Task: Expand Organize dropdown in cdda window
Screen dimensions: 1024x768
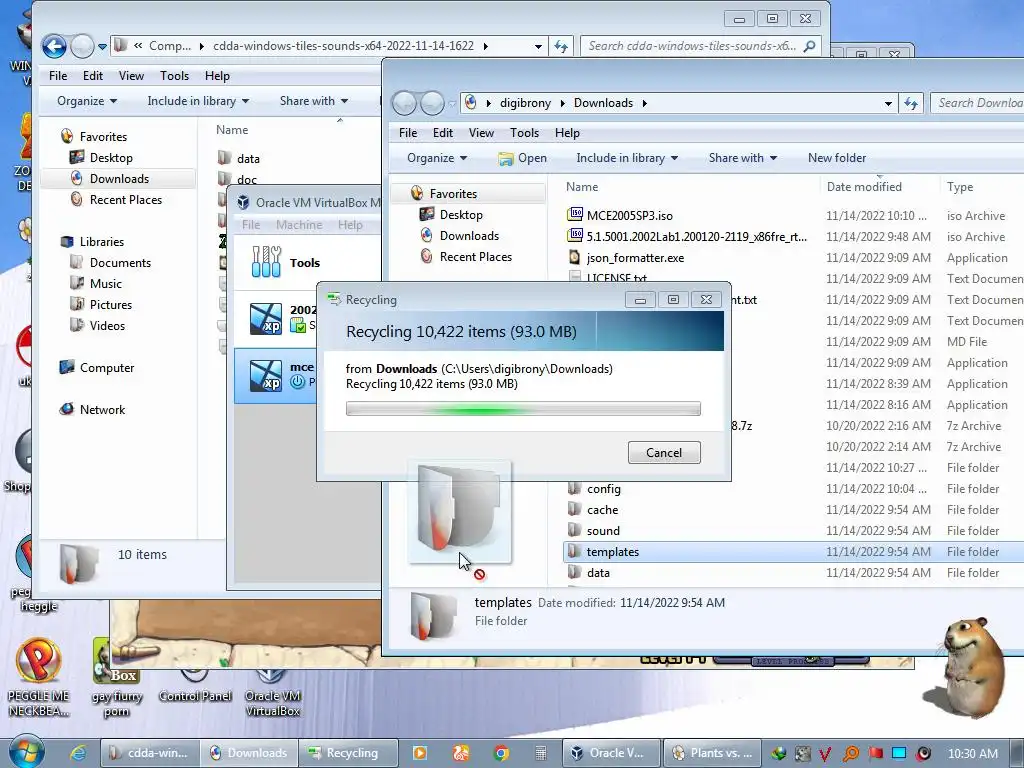Action: point(86,101)
